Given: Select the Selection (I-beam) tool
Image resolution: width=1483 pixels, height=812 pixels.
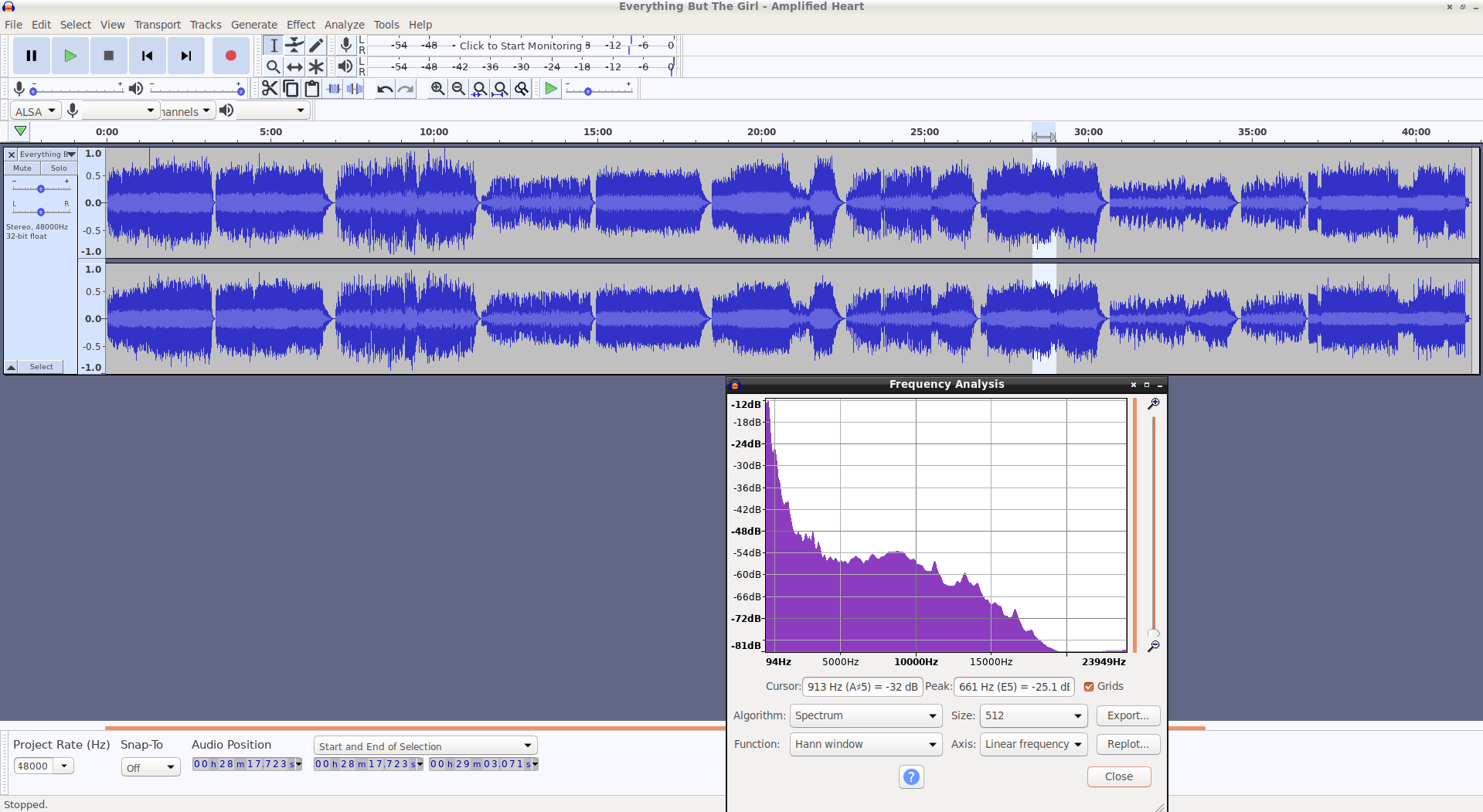Looking at the screenshot, I should 273,46.
